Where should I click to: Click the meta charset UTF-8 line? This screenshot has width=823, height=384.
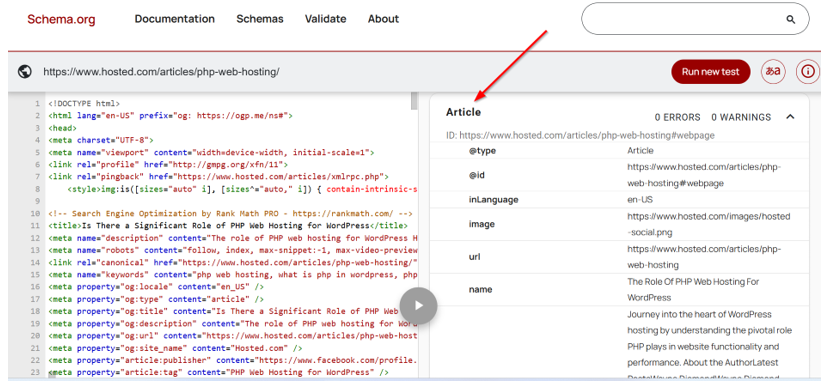(100, 140)
